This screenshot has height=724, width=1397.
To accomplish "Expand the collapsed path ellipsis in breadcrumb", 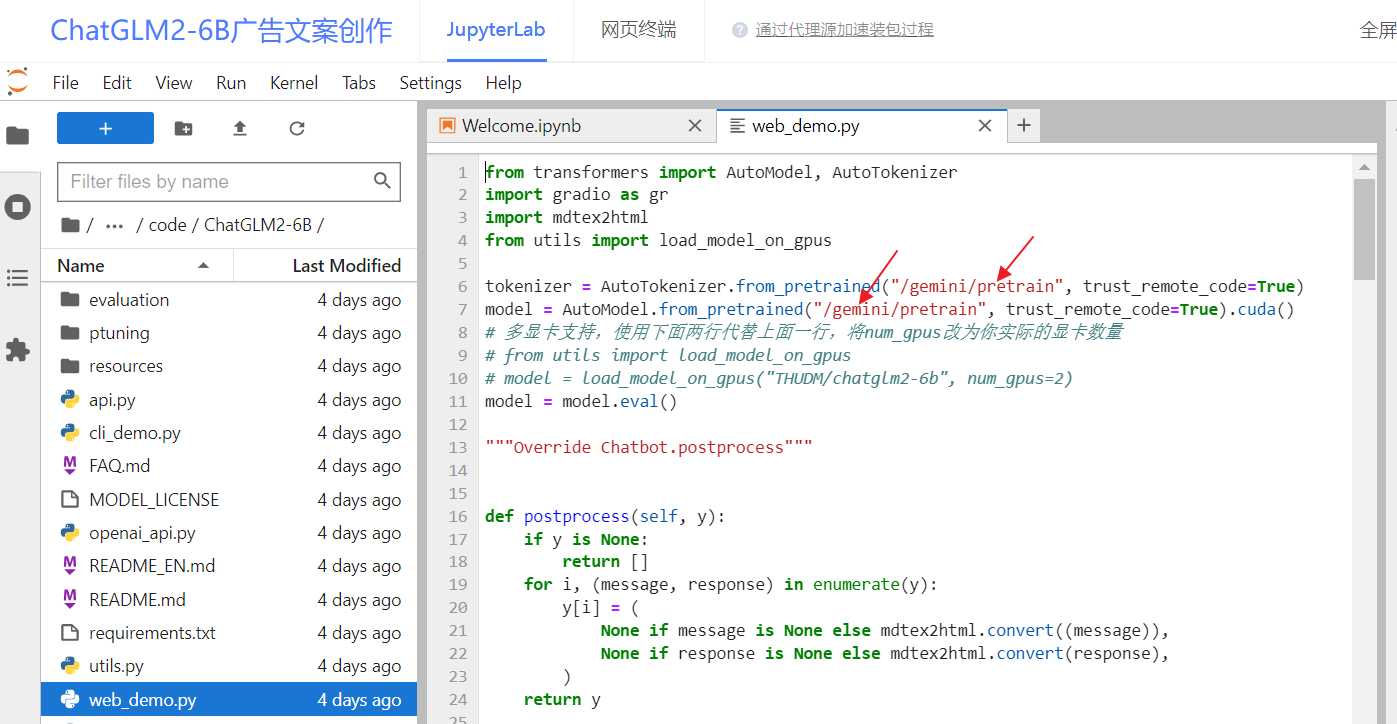I will (x=114, y=225).
